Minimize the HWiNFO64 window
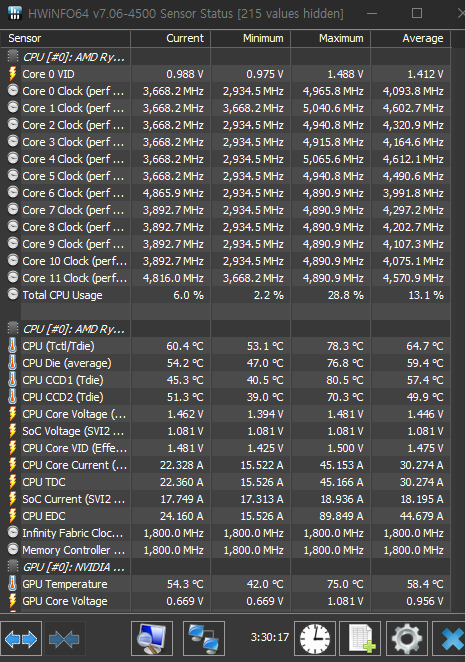The width and height of the screenshot is (465, 662). point(372,13)
